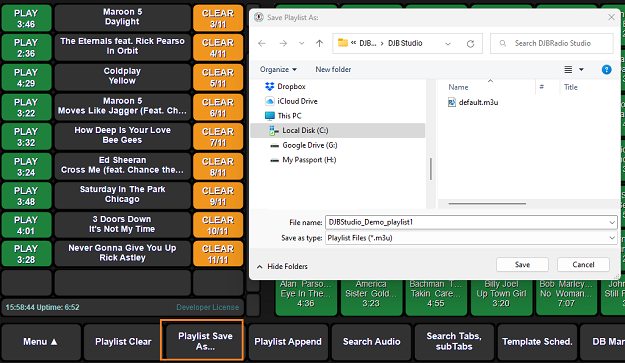This screenshot has height=363, width=625.
Task: Select Saturday In The Park Chicago entry
Action: [122, 195]
